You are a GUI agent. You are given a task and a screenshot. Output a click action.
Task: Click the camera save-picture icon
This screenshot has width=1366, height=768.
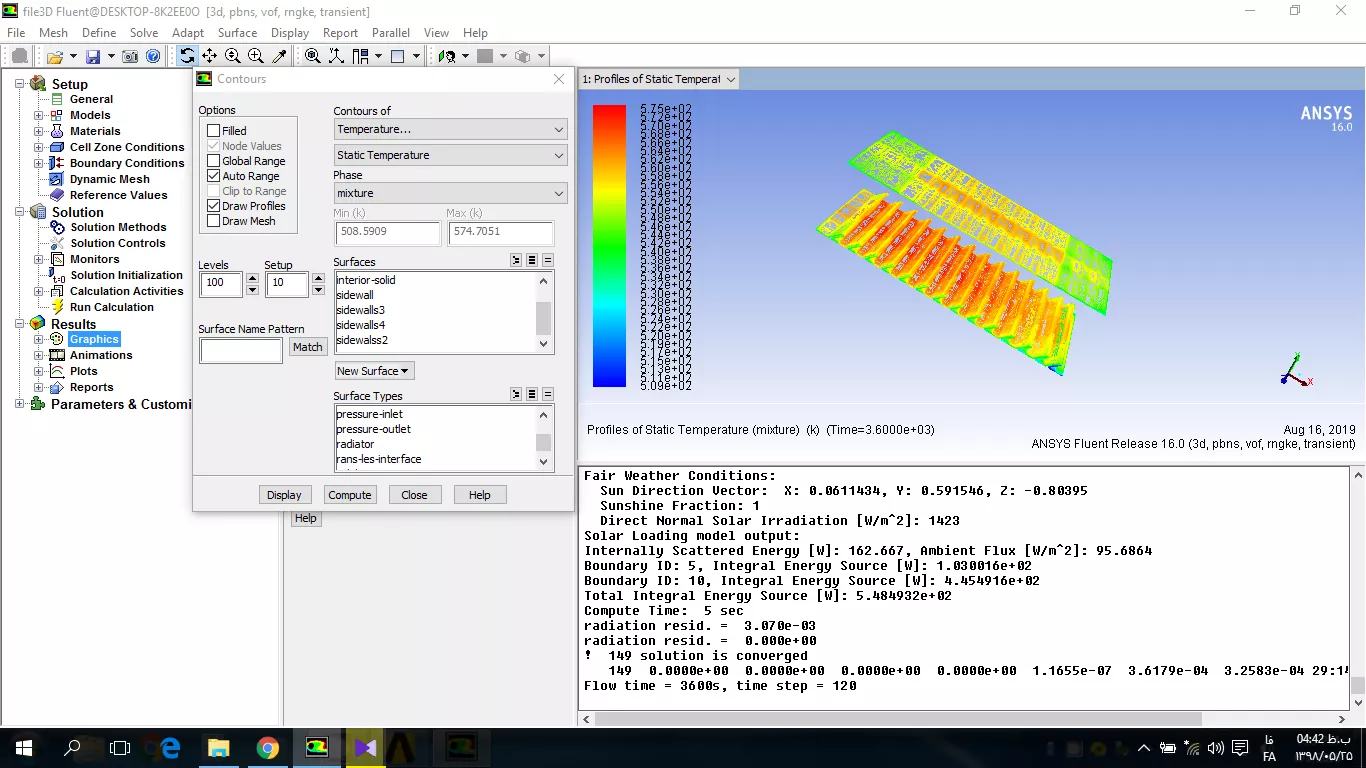[130, 57]
